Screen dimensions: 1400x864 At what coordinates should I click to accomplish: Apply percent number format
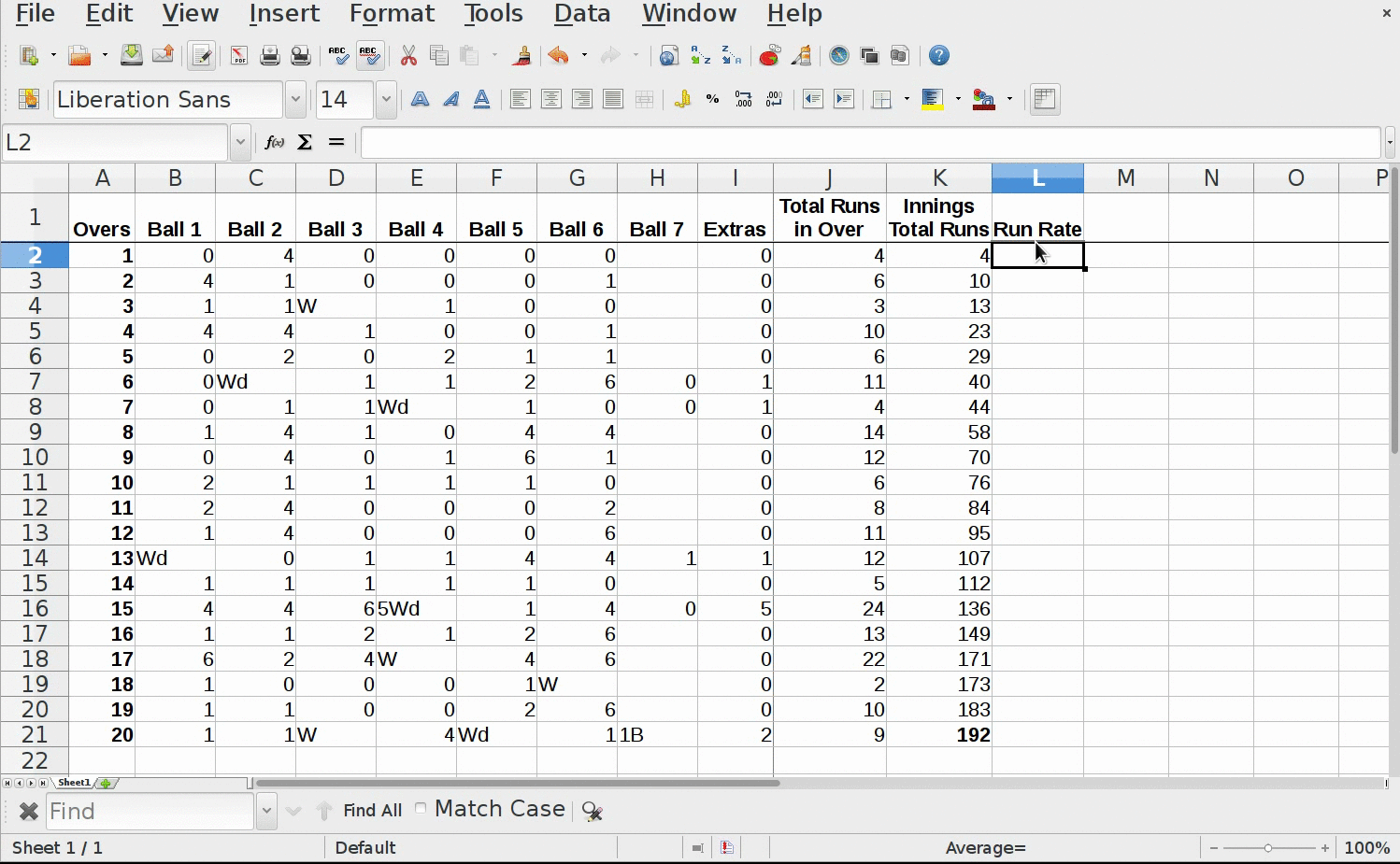coord(712,100)
